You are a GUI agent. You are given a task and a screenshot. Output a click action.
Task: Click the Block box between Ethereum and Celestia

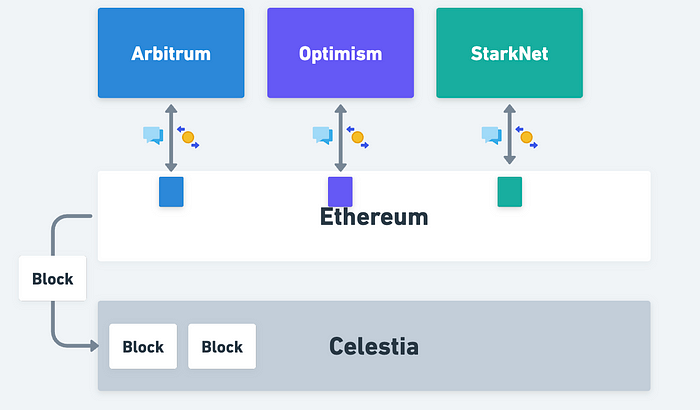coord(52,278)
